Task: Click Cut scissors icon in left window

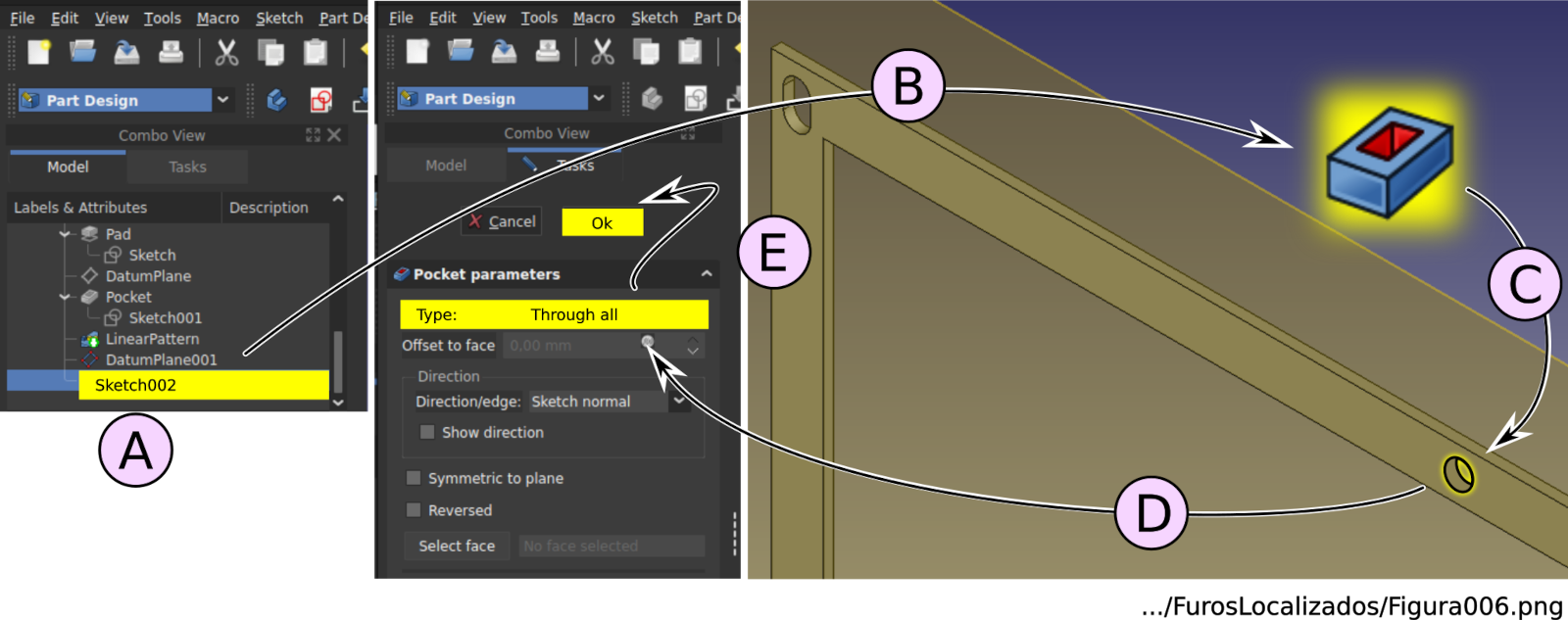Action: [x=226, y=52]
